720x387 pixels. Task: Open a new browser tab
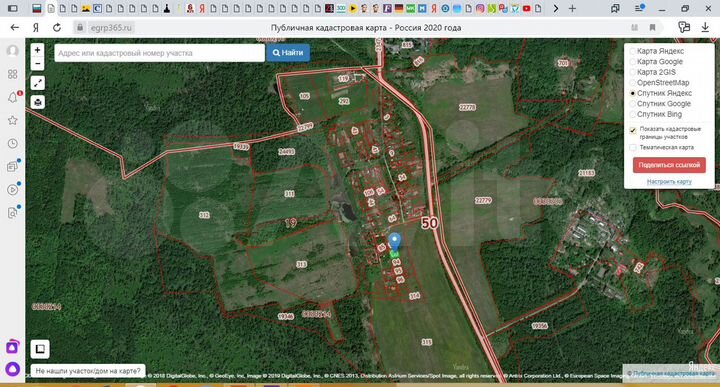click(x=572, y=8)
